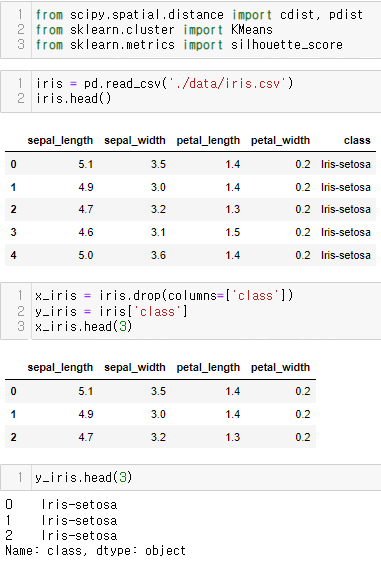Click the pd.read_csv('./data/iris.csv') code line
This screenshot has width=381, height=564.
pyautogui.click(x=165, y=83)
